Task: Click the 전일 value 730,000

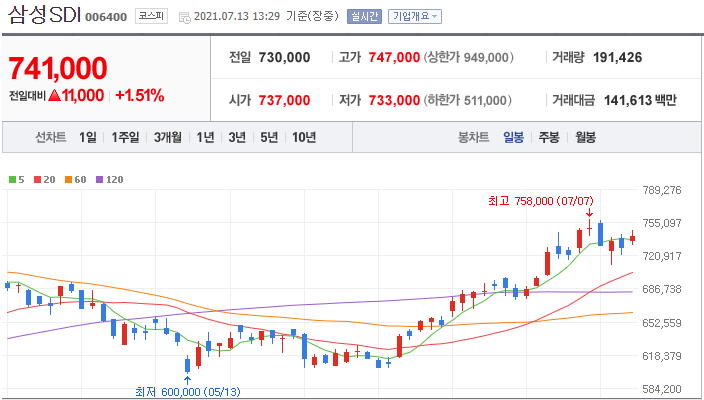Action: 285,57
